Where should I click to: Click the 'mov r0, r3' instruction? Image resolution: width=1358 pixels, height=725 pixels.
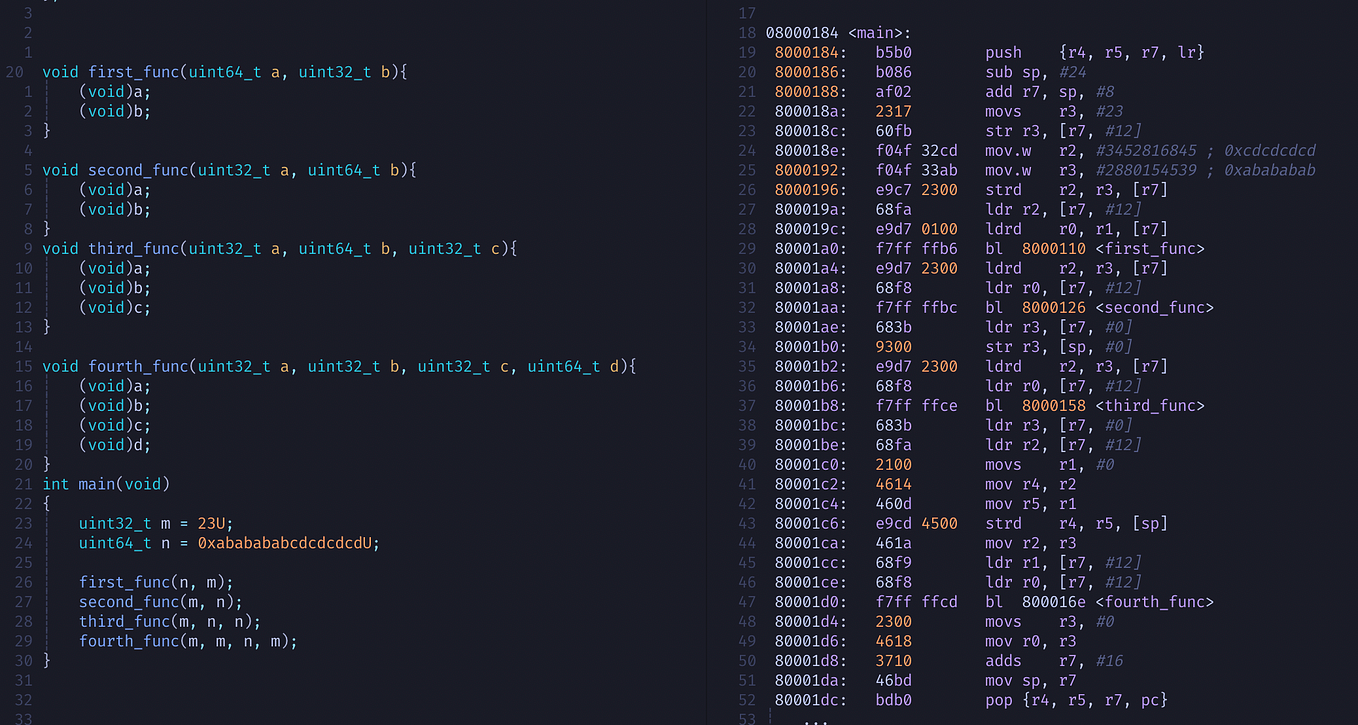[1031, 641]
